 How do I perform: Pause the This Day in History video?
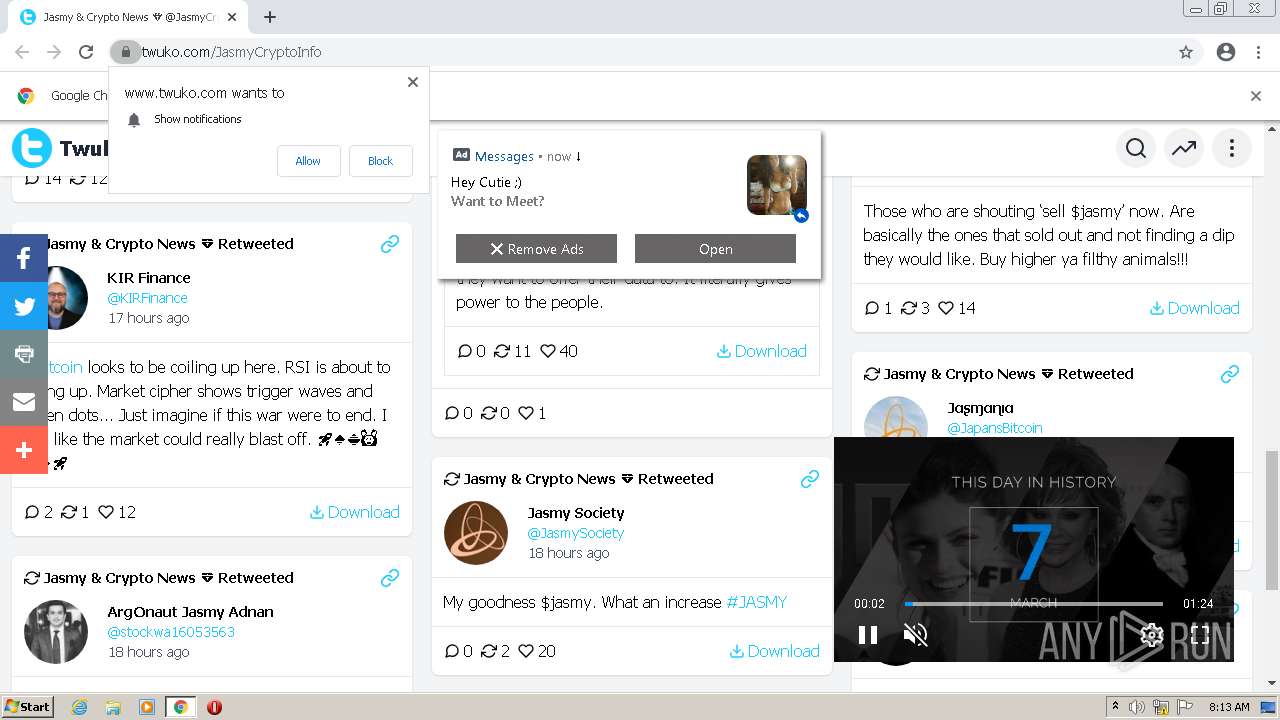868,635
